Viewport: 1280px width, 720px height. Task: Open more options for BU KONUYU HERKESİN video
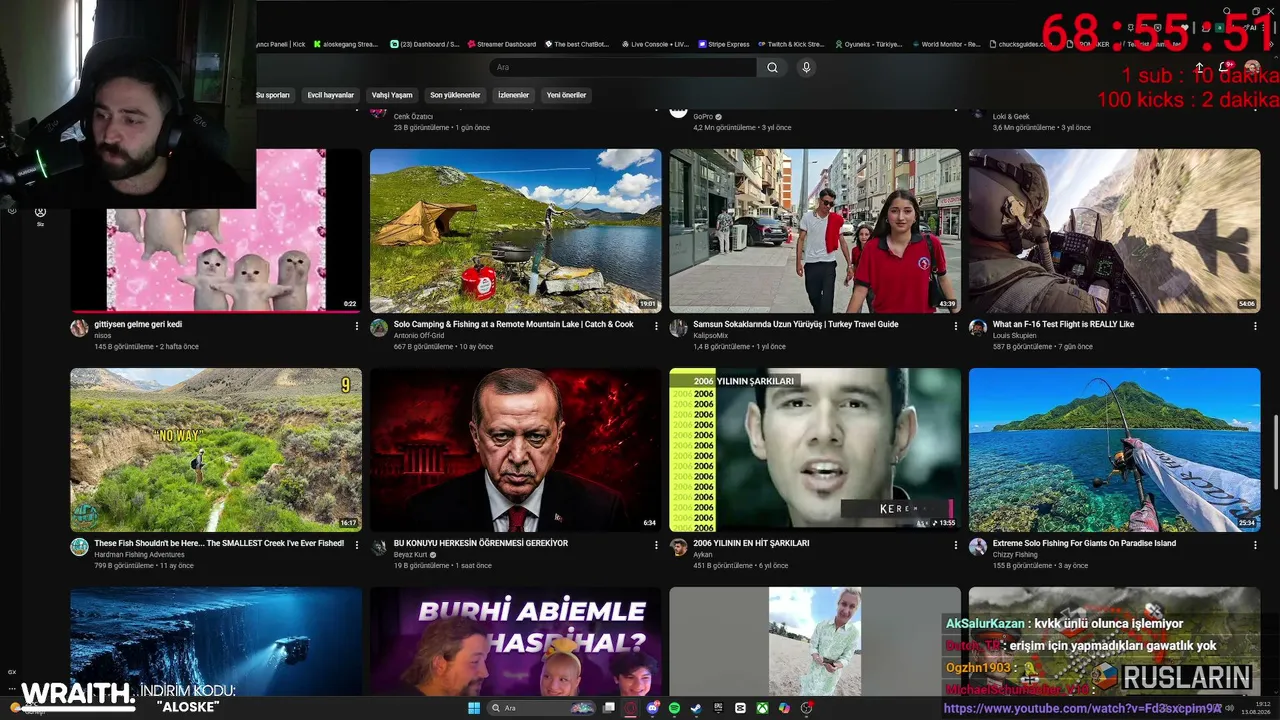pos(656,545)
